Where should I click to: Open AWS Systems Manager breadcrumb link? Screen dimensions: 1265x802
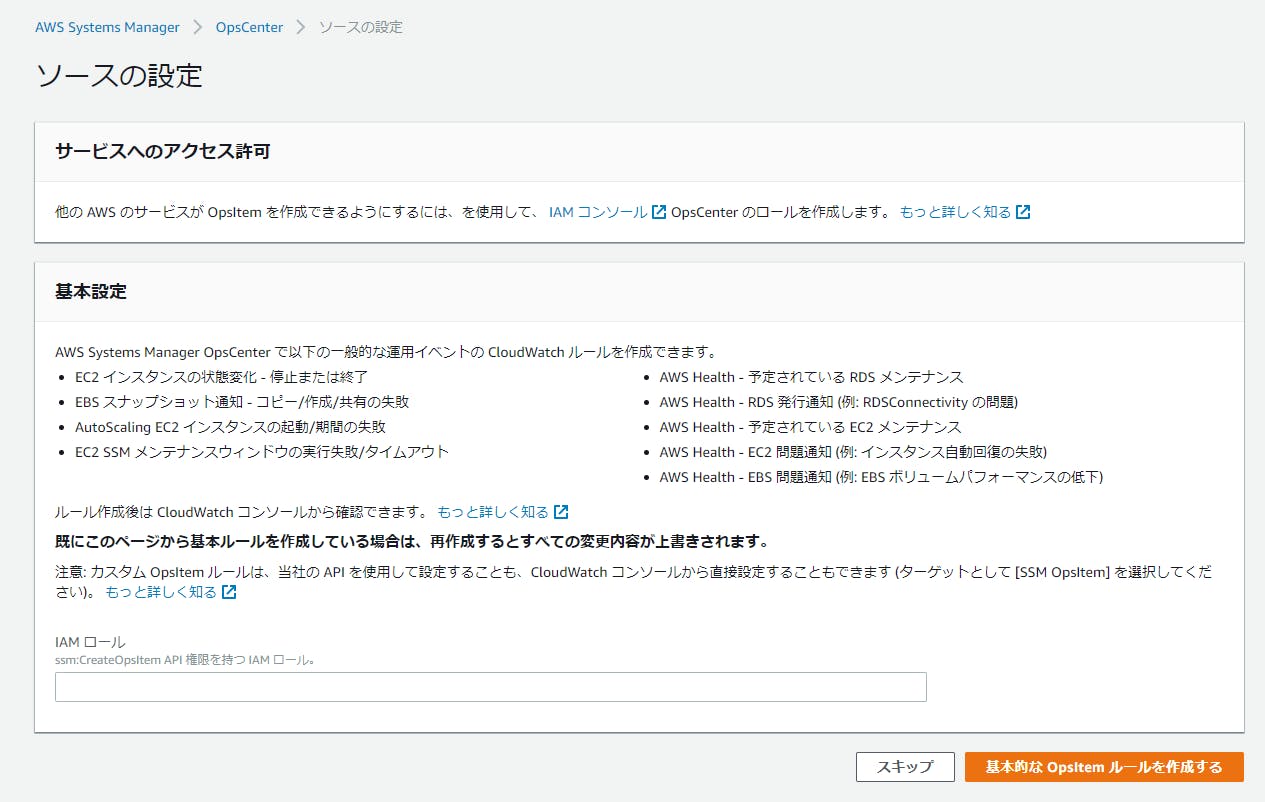tap(107, 27)
